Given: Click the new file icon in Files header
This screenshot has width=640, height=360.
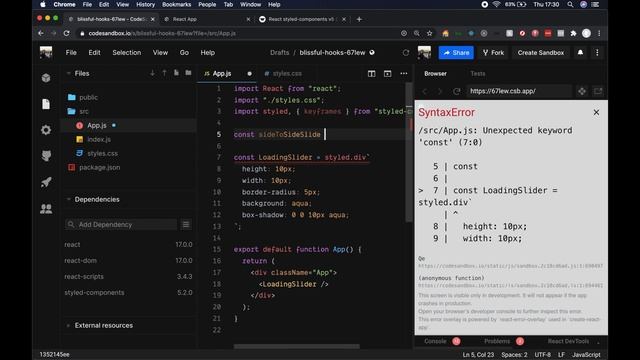Looking at the screenshot, I should pyautogui.click(x=176, y=73).
